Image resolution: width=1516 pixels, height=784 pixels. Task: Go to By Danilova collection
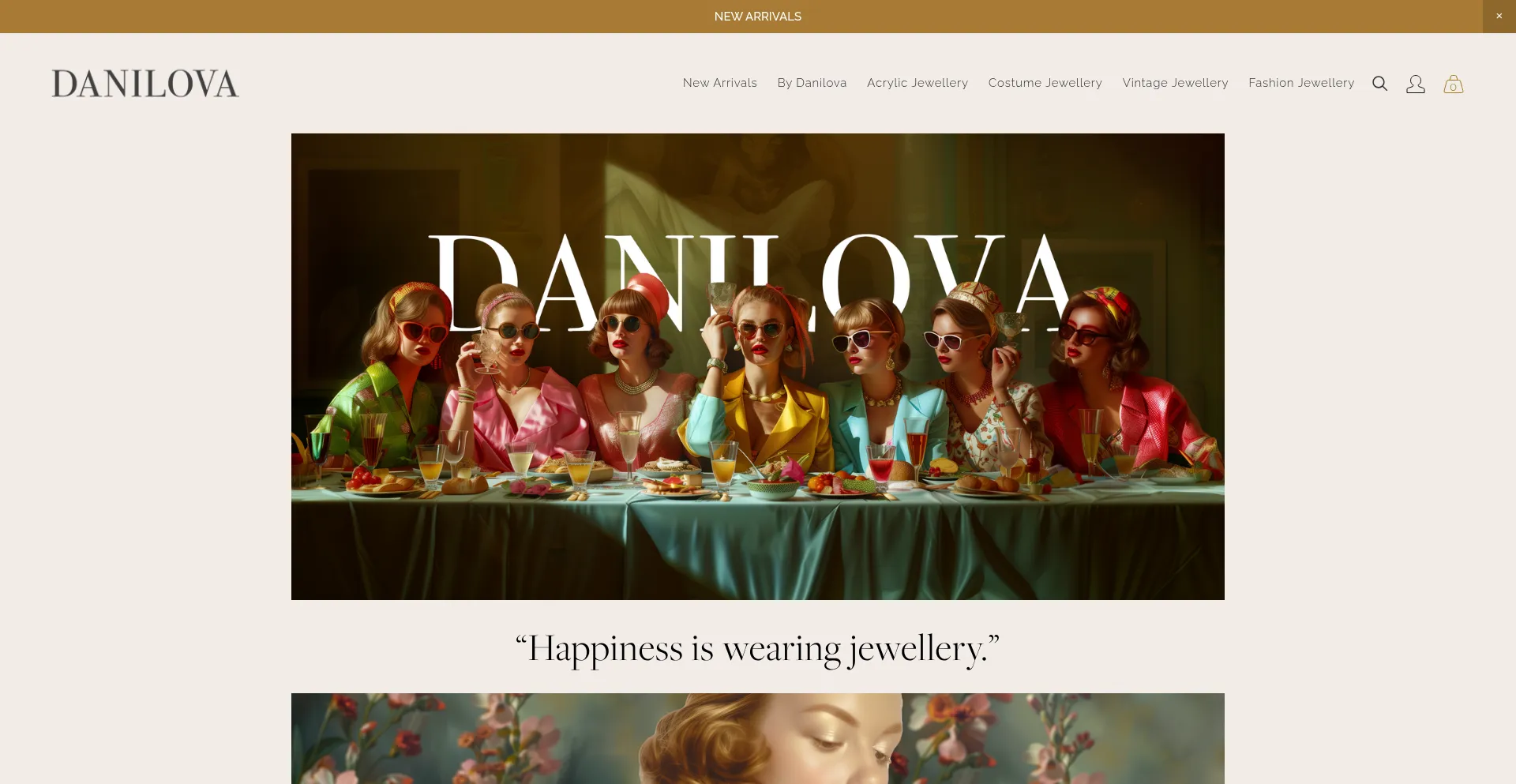pos(812,83)
